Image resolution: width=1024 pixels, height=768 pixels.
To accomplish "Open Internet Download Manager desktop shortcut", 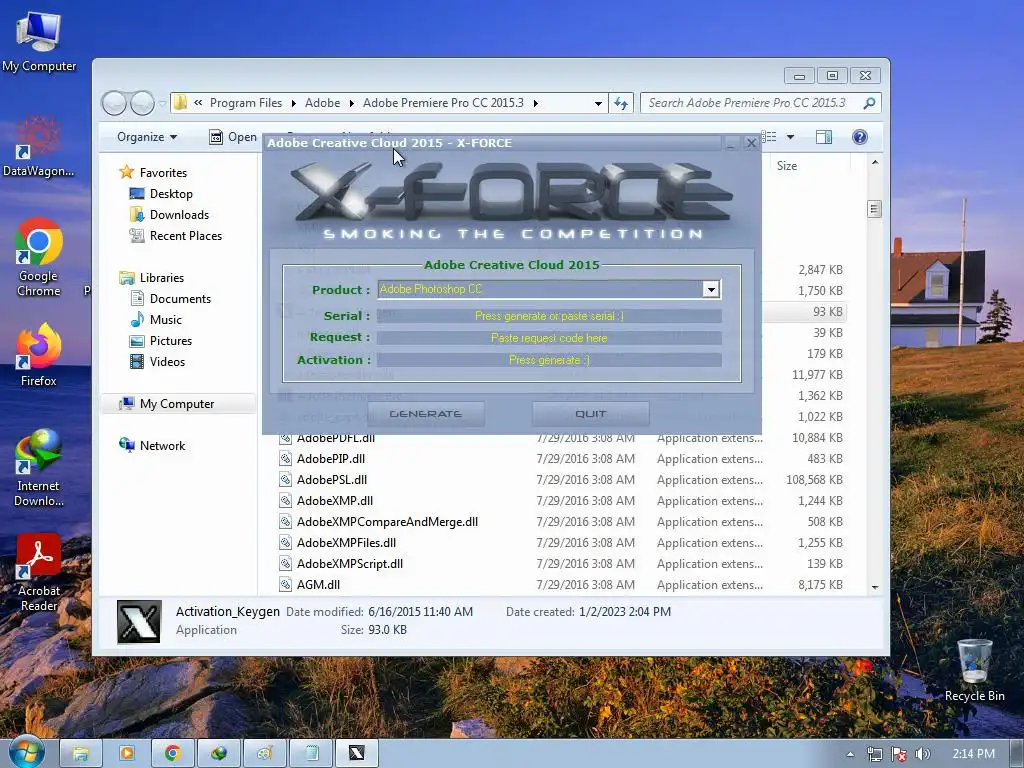I will pos(39,468).
